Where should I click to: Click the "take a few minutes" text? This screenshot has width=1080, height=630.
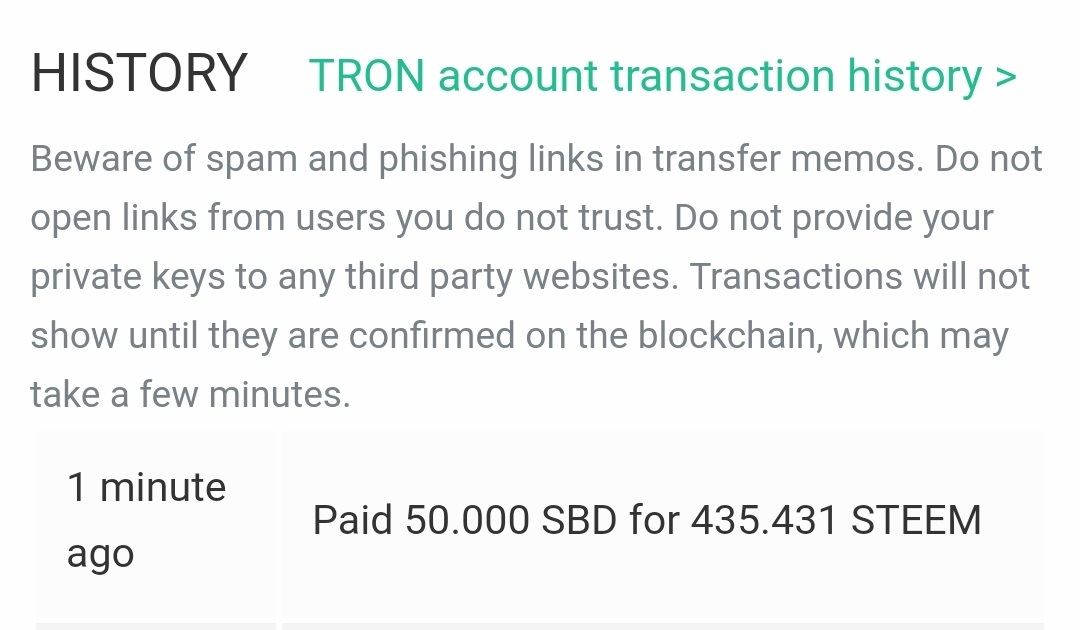pyautogui.click(x=190, y=395)
